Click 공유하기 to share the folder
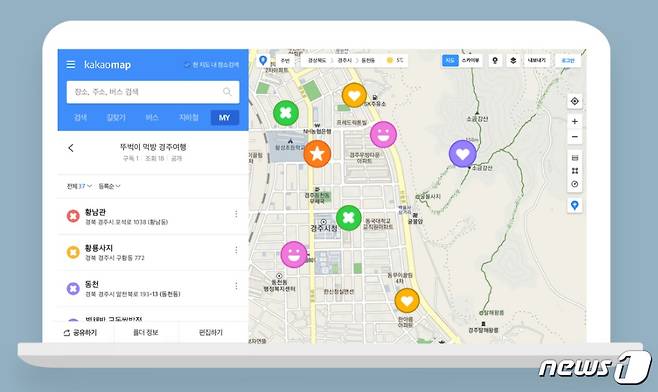 81,333
